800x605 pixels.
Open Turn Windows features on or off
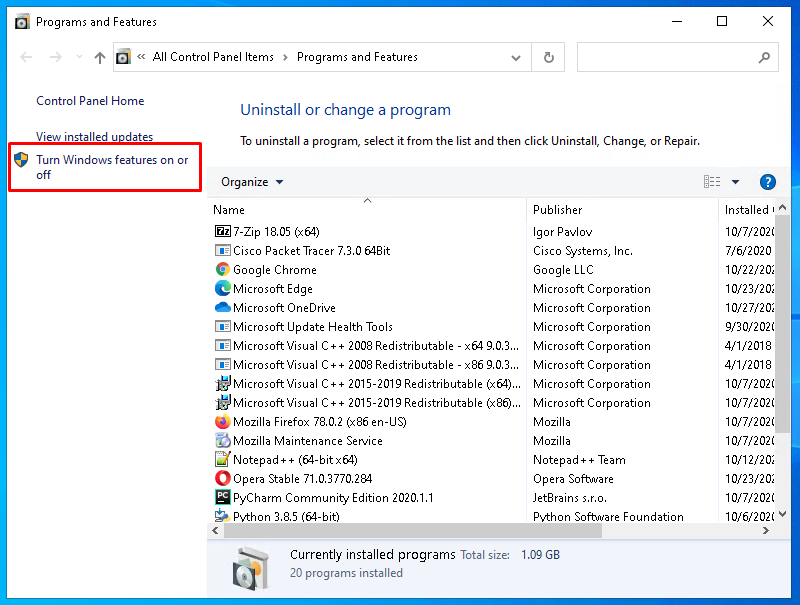click(112, 167)
